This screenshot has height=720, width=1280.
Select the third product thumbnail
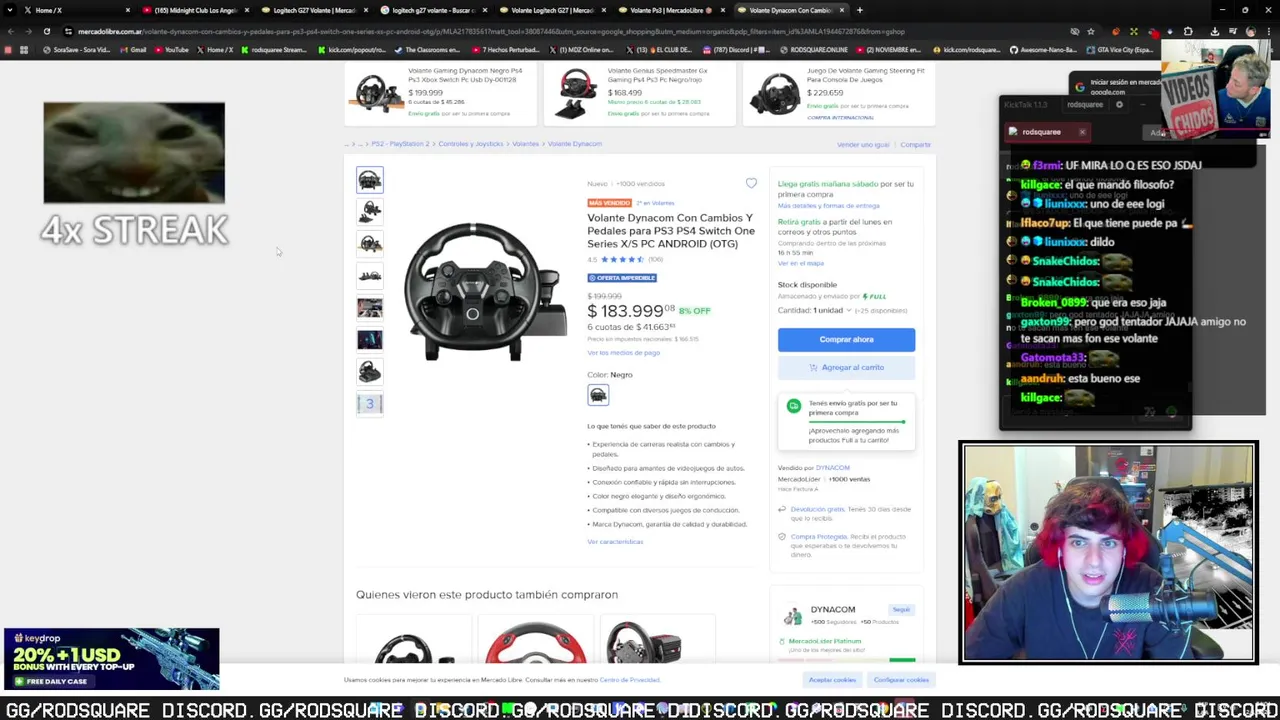pos(369,243)
